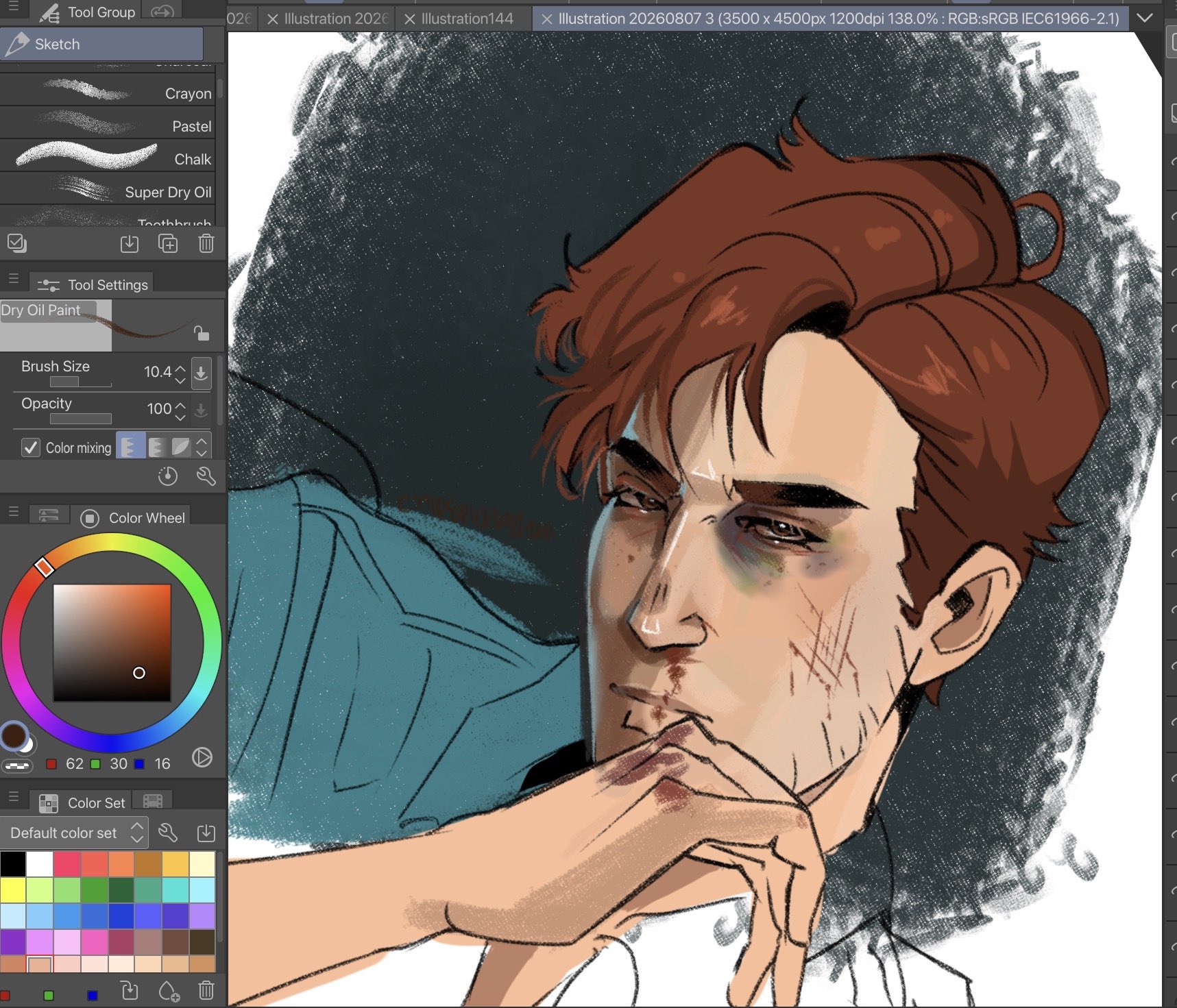Open the Default color set dropdown
Image resolution: width=1177 pixels, height=1008 pixels.
(74, 833)
